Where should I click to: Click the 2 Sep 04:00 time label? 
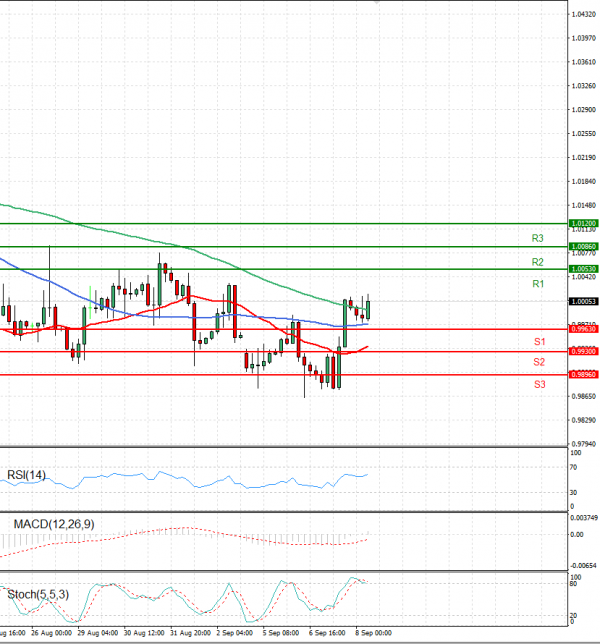tap(235, 633)
